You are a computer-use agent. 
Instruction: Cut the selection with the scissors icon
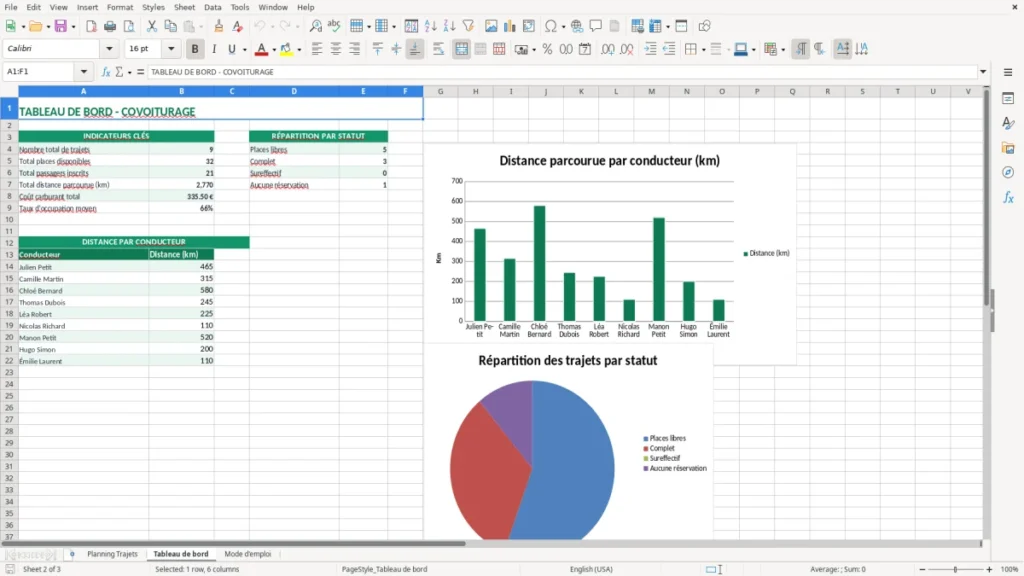[152, 26]
